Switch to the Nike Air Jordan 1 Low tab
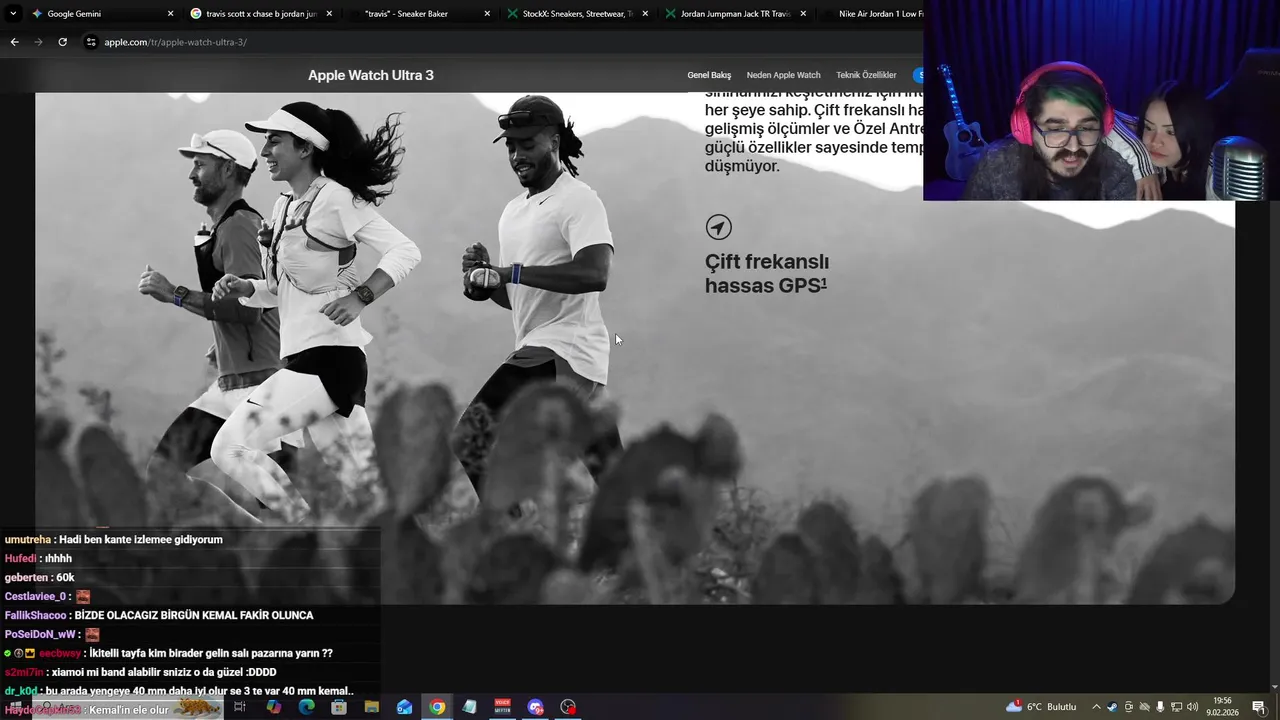The height and width of the screenshot is (720, 1280). pos(870,14)
